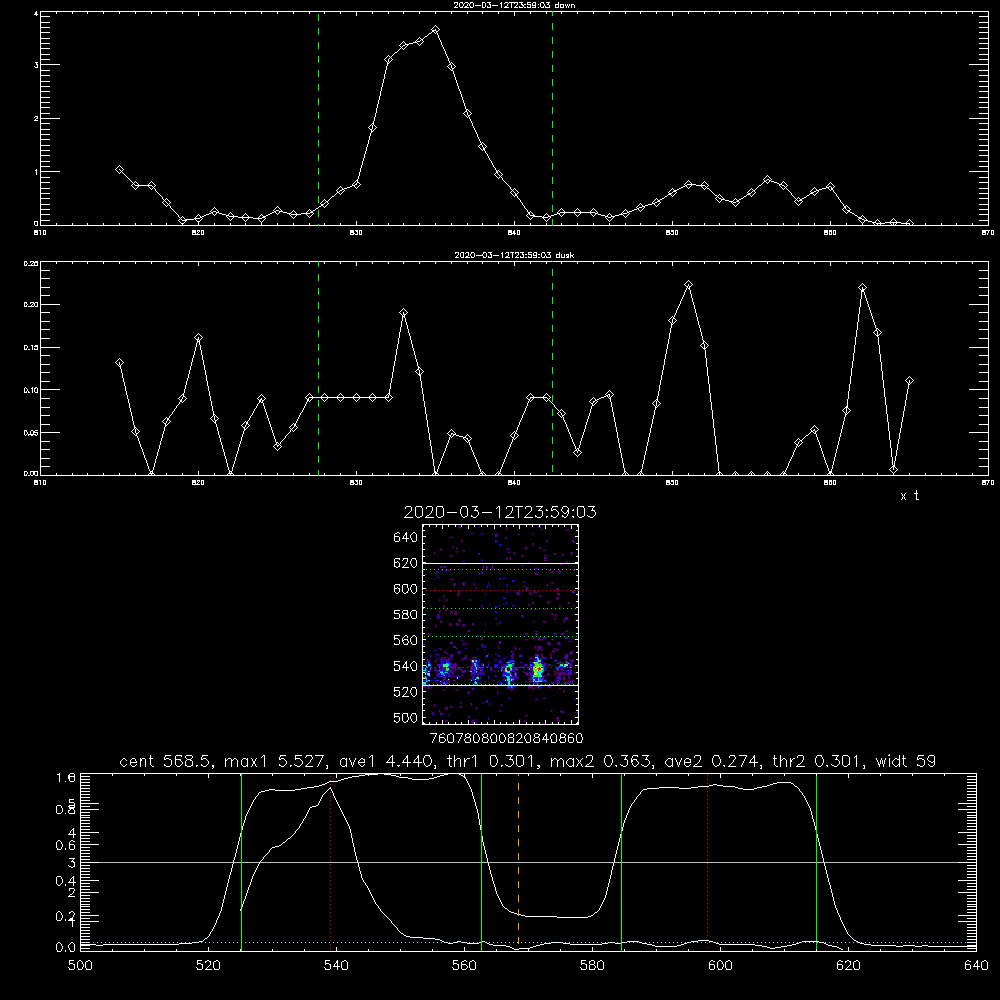
Task: Click bottom plot x-axis label 500
Action: click(x=80, y=966)
